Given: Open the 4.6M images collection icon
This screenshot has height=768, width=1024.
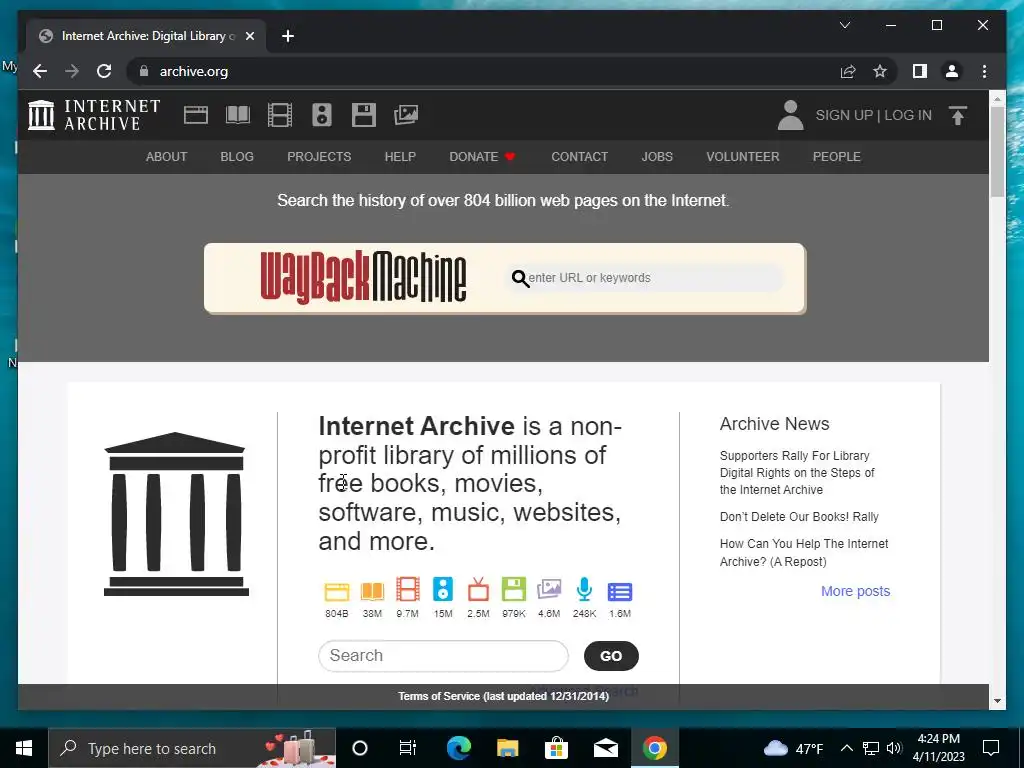Looking at the screenshot, I should tap(549, 590).
